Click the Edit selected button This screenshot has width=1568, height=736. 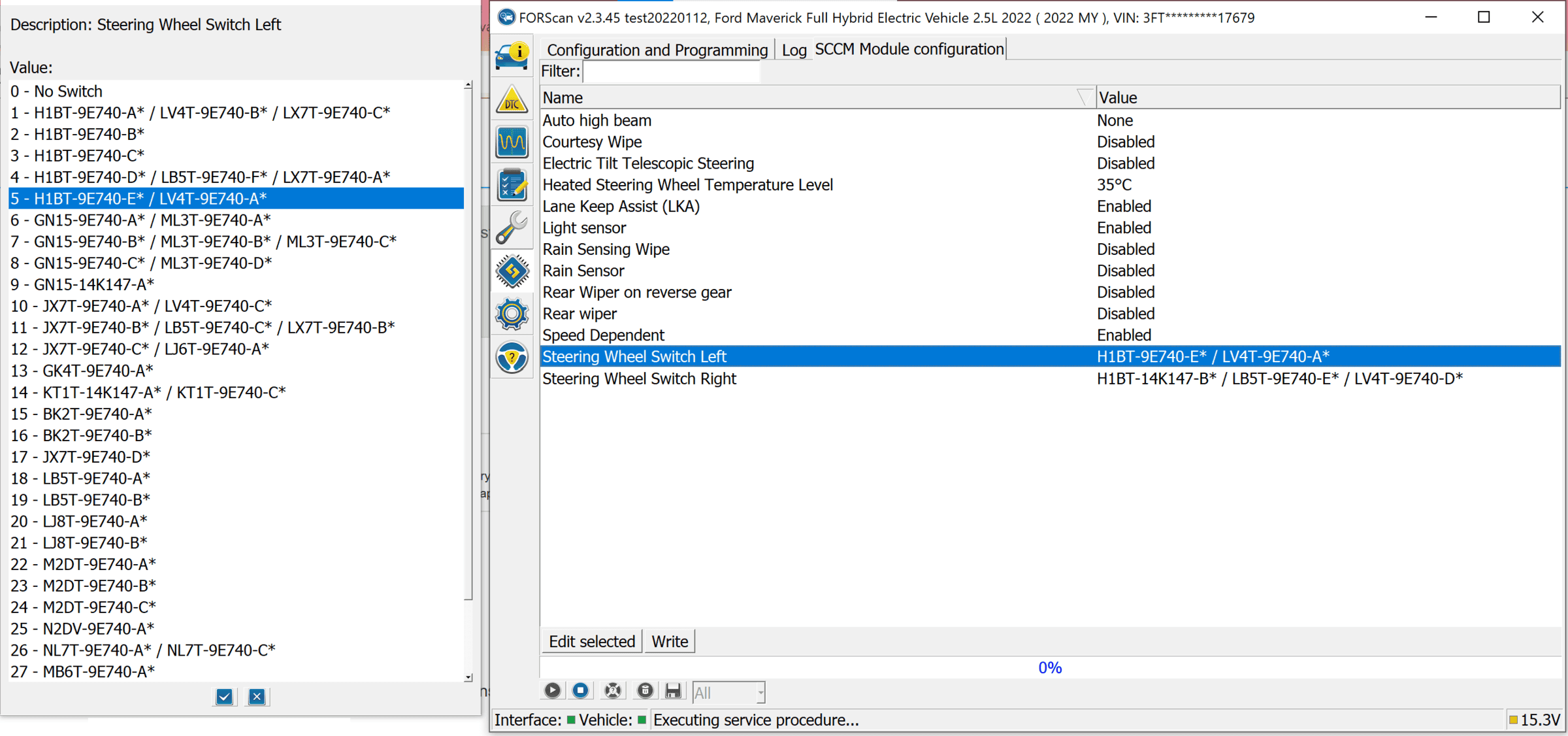tap(592, 641)
